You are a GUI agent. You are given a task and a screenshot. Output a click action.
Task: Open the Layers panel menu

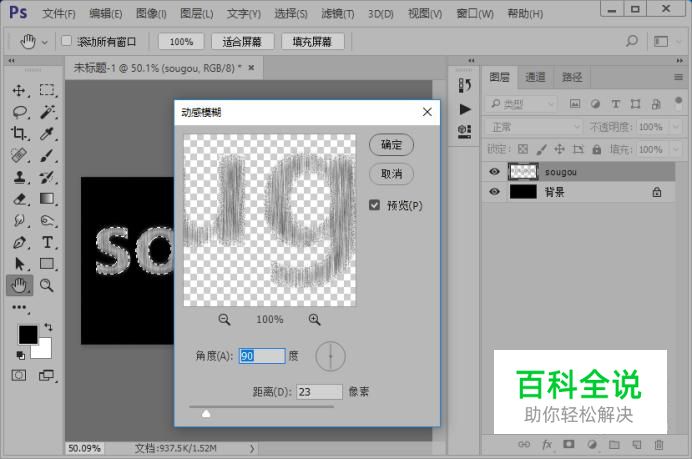click(678, 77)
